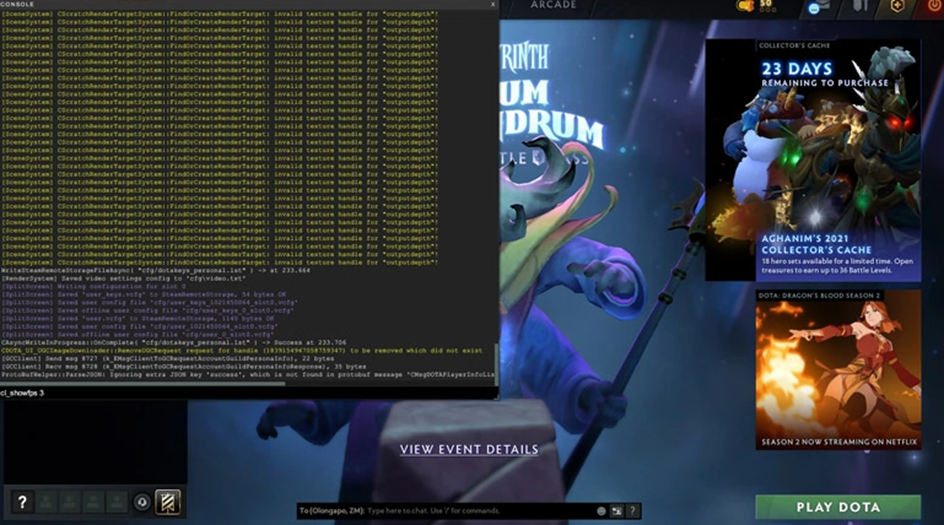The width and height of the screenshot is (944, 525).
Task: Click the console horizontal scrollbar
Action: click(x=143, y=384)
